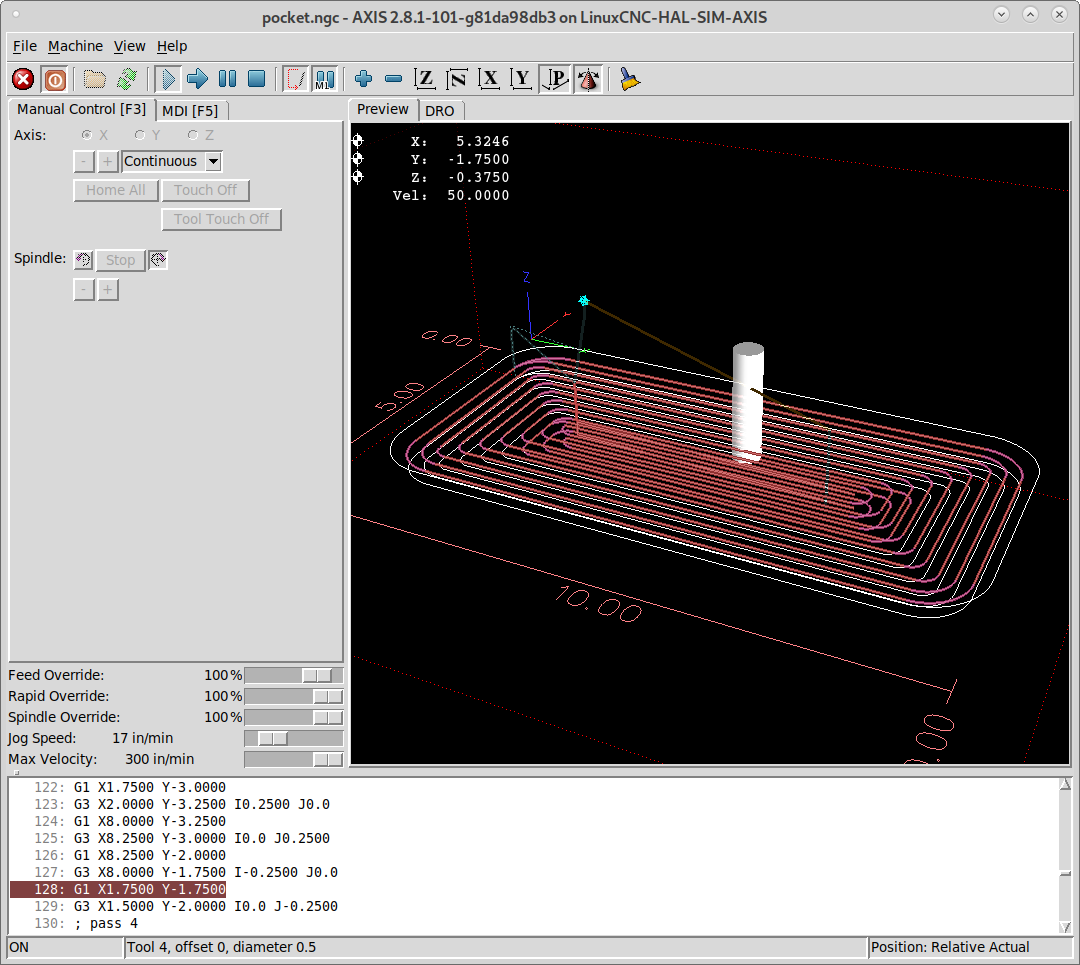Click G-code scrollbar down arrow
The image size is (1080, 965).
coord(1065,927)
